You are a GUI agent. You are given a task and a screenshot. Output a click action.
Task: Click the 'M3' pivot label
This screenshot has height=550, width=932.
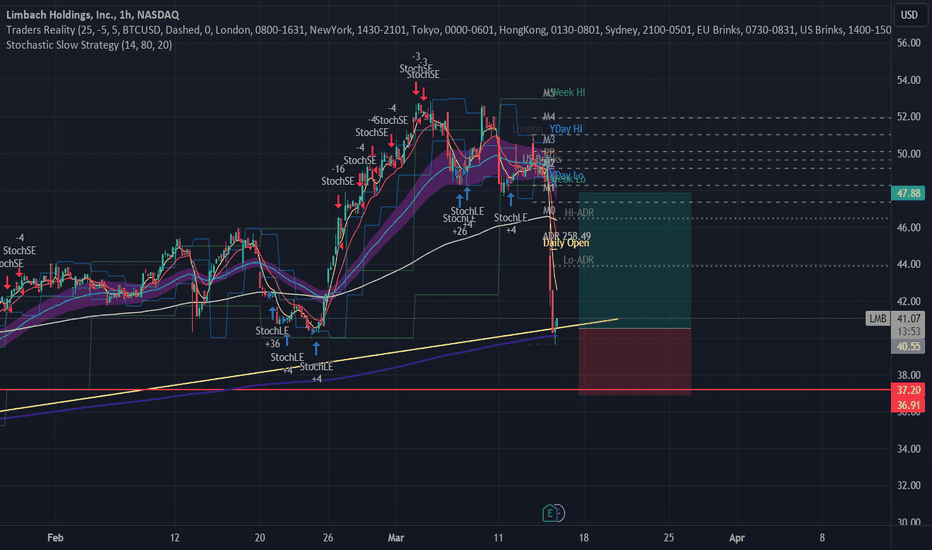point(549,139)
